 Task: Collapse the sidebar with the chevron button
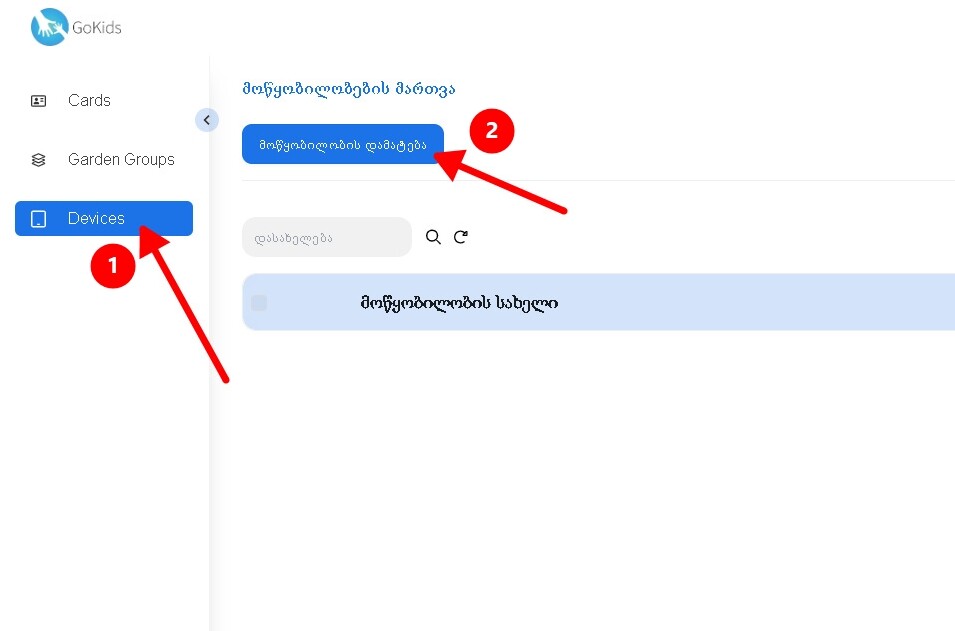(206, 120)
